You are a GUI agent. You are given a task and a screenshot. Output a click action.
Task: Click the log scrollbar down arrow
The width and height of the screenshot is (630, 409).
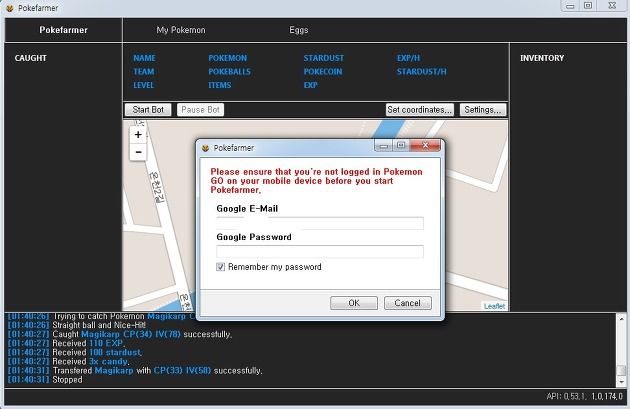621,382
